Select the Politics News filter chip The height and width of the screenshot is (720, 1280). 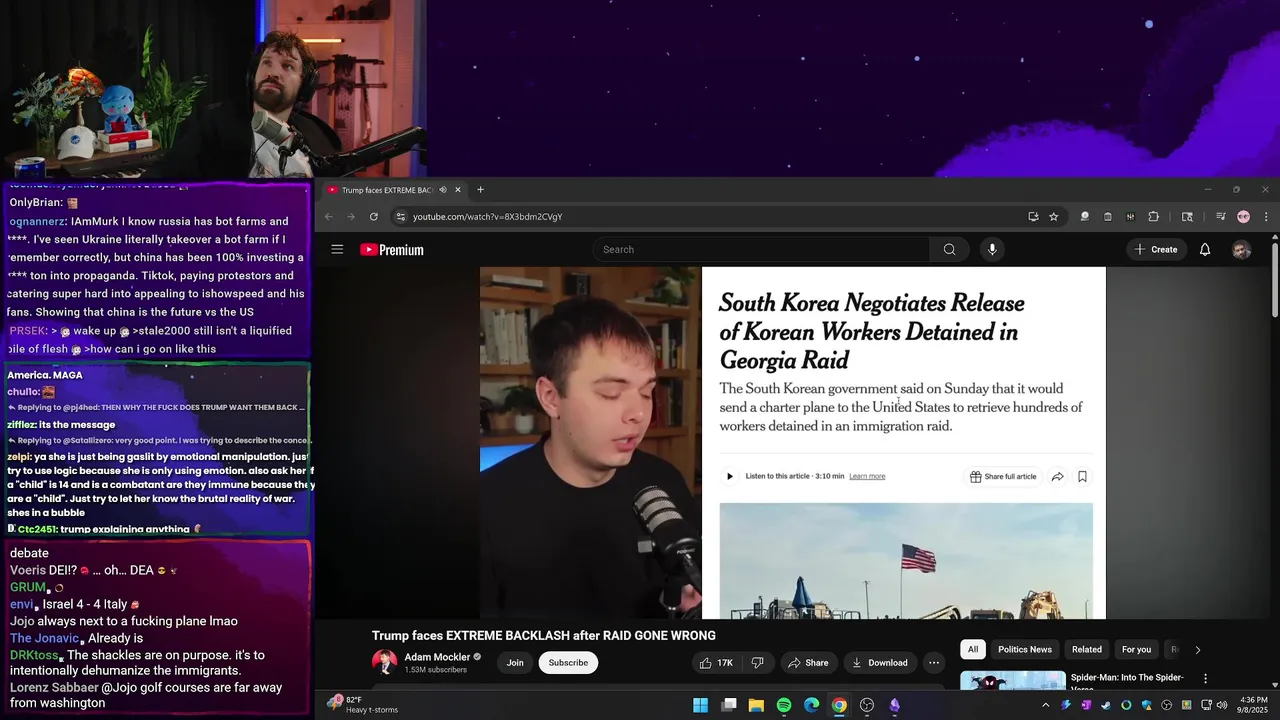[x=1025, y=649]
